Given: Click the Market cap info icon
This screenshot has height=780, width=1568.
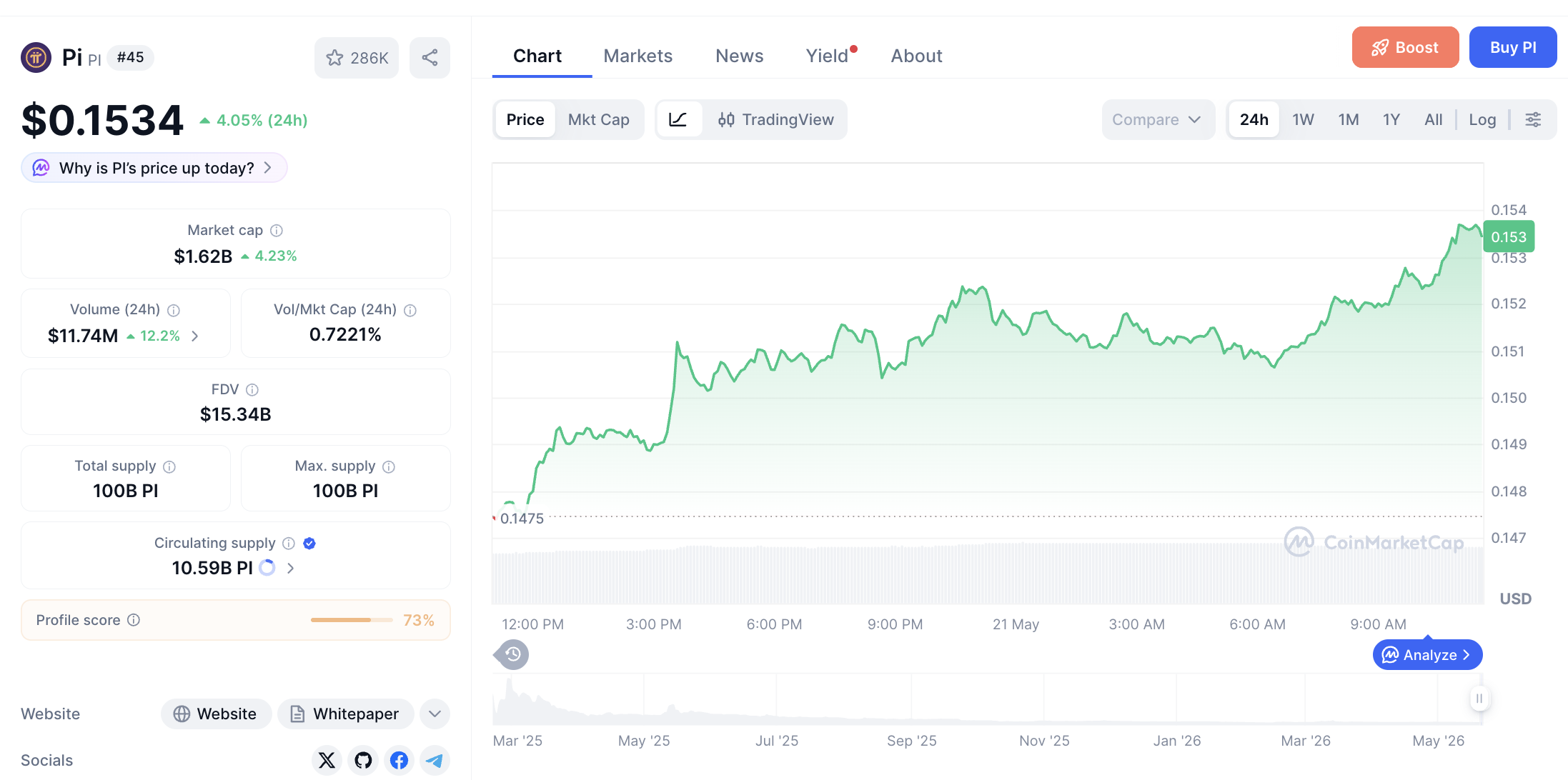Looking at the screenshot, I should [x=277, y=231].
